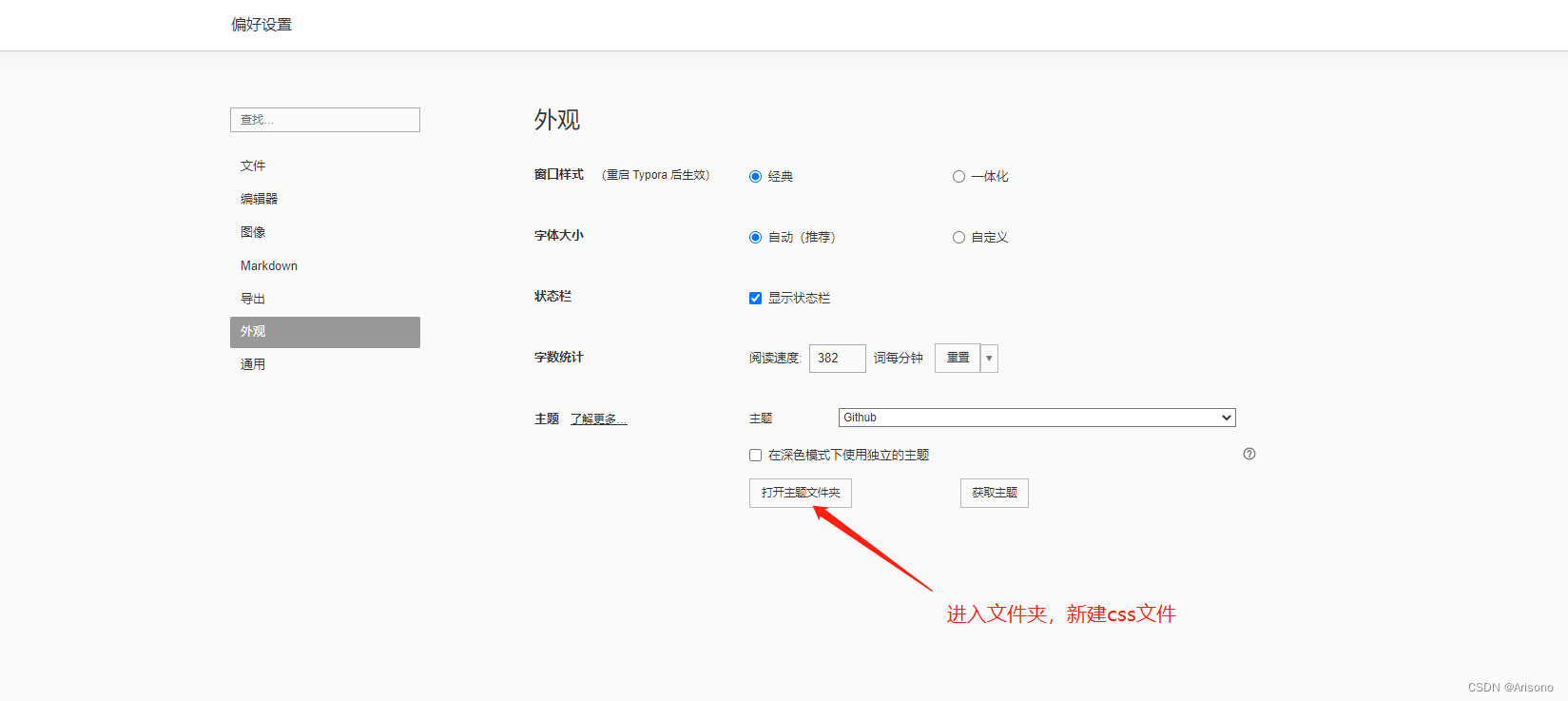1568x701 pixels.
Task: Choose 自定义 font size option
Action: pos(958,237)
